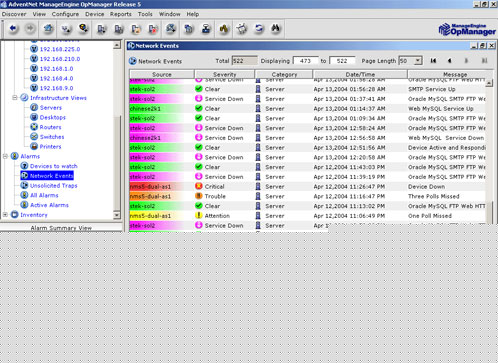Screen dimensions: 498x363
Task: Sort events by Category column header
Action: click(x=284, y=74)
